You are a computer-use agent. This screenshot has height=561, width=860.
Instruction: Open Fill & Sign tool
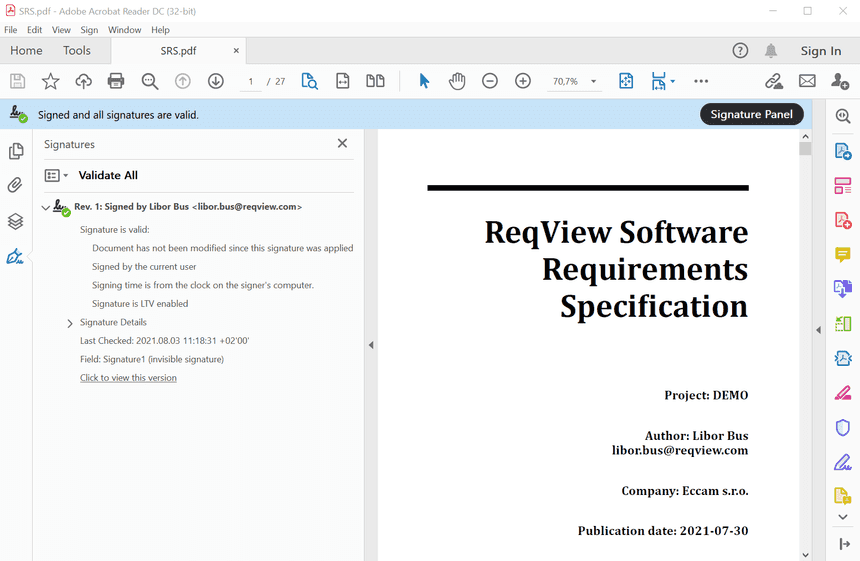tap(843, 462)
